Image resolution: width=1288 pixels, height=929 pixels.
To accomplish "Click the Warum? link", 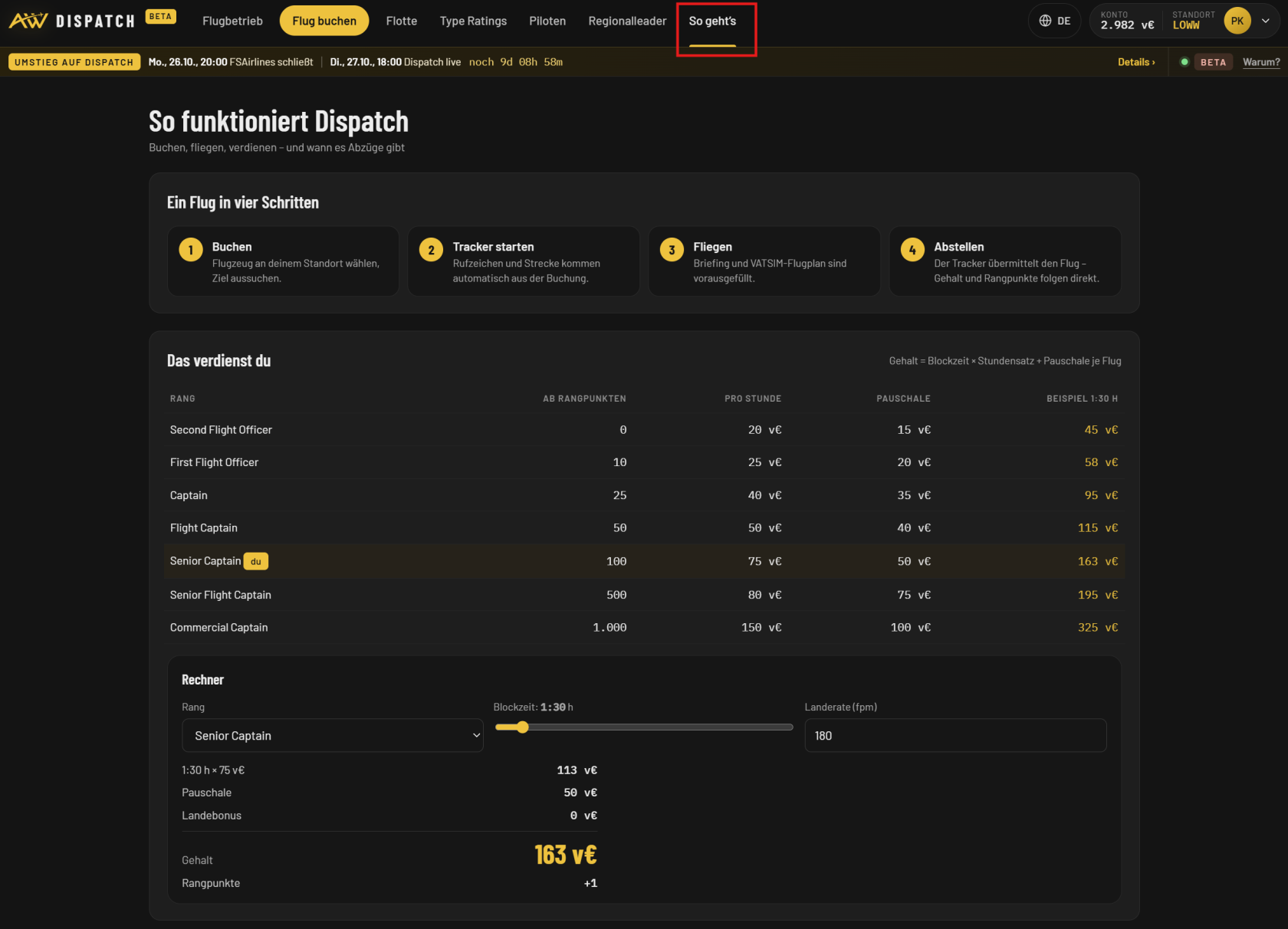I will coord(1261,62).
